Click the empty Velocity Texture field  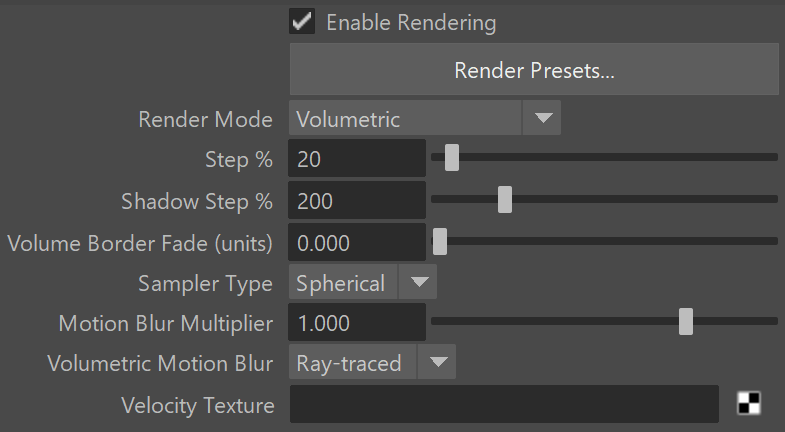[x=504, y=404]
